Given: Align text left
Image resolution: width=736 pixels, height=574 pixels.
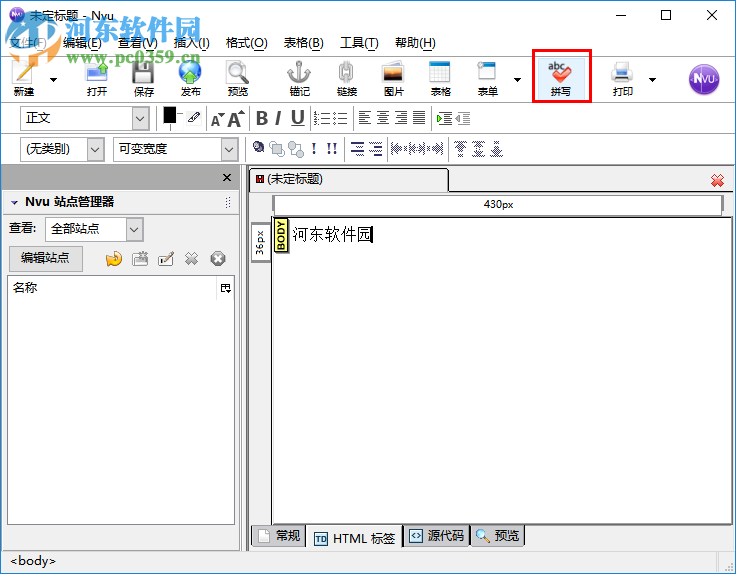Looking at the screenshot, I should point(365,118).
